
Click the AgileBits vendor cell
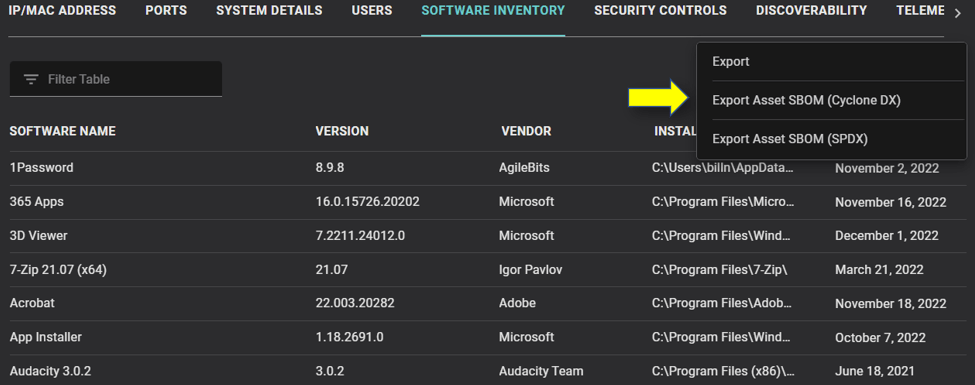tap(524, 168)
